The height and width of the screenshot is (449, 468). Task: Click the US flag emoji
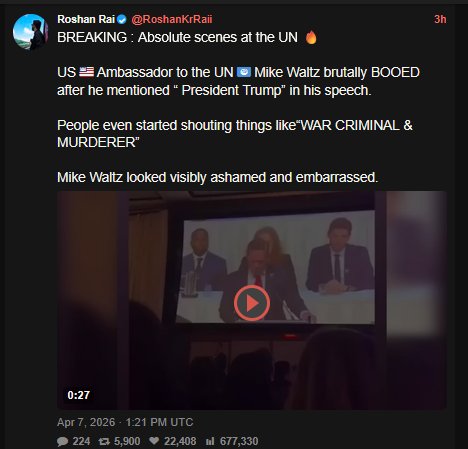(x=86, y=72)
